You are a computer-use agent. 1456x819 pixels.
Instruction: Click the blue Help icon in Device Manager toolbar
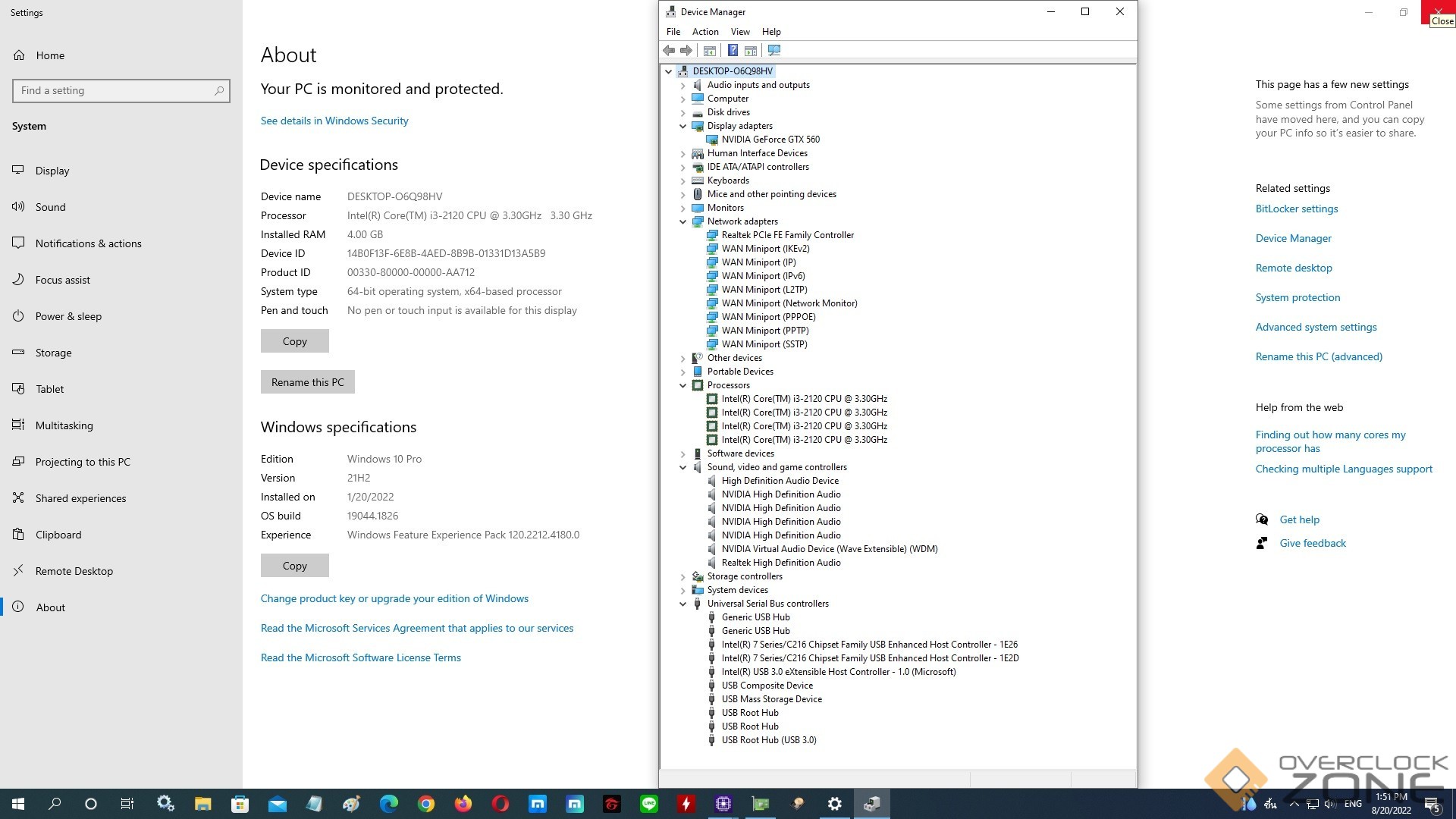pyautogui.click(x=733, y=50)
